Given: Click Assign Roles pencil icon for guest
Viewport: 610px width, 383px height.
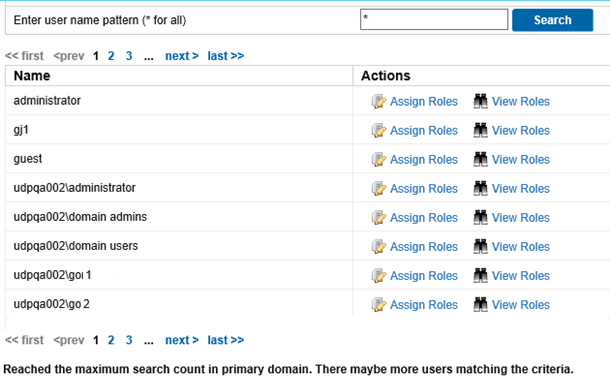Looking at the screenshot, I should [379, 159].
